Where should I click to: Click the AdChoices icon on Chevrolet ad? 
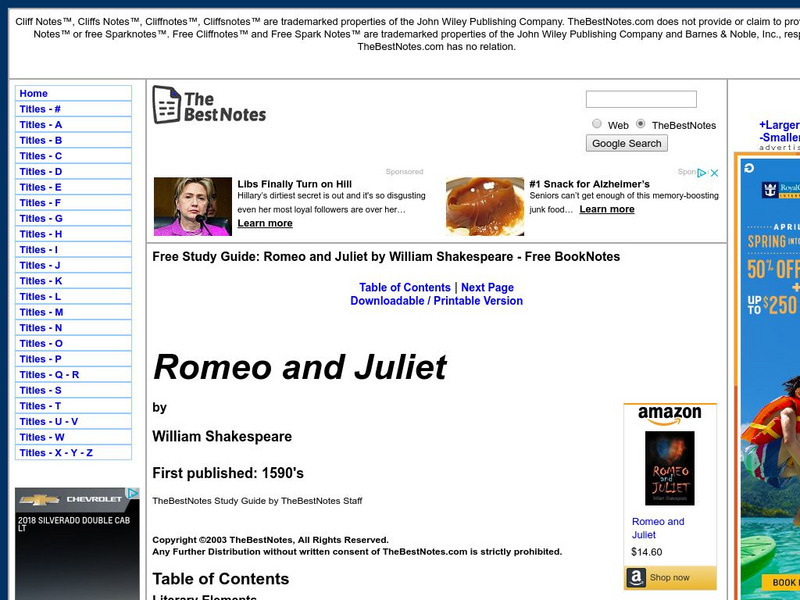133,493
